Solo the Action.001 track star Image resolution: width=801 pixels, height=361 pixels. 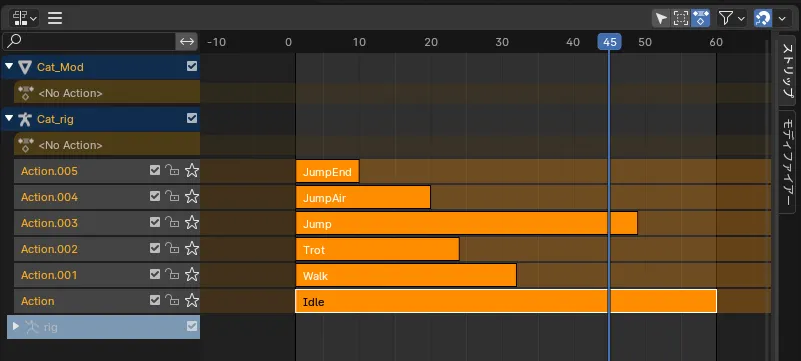coord(192,275)
